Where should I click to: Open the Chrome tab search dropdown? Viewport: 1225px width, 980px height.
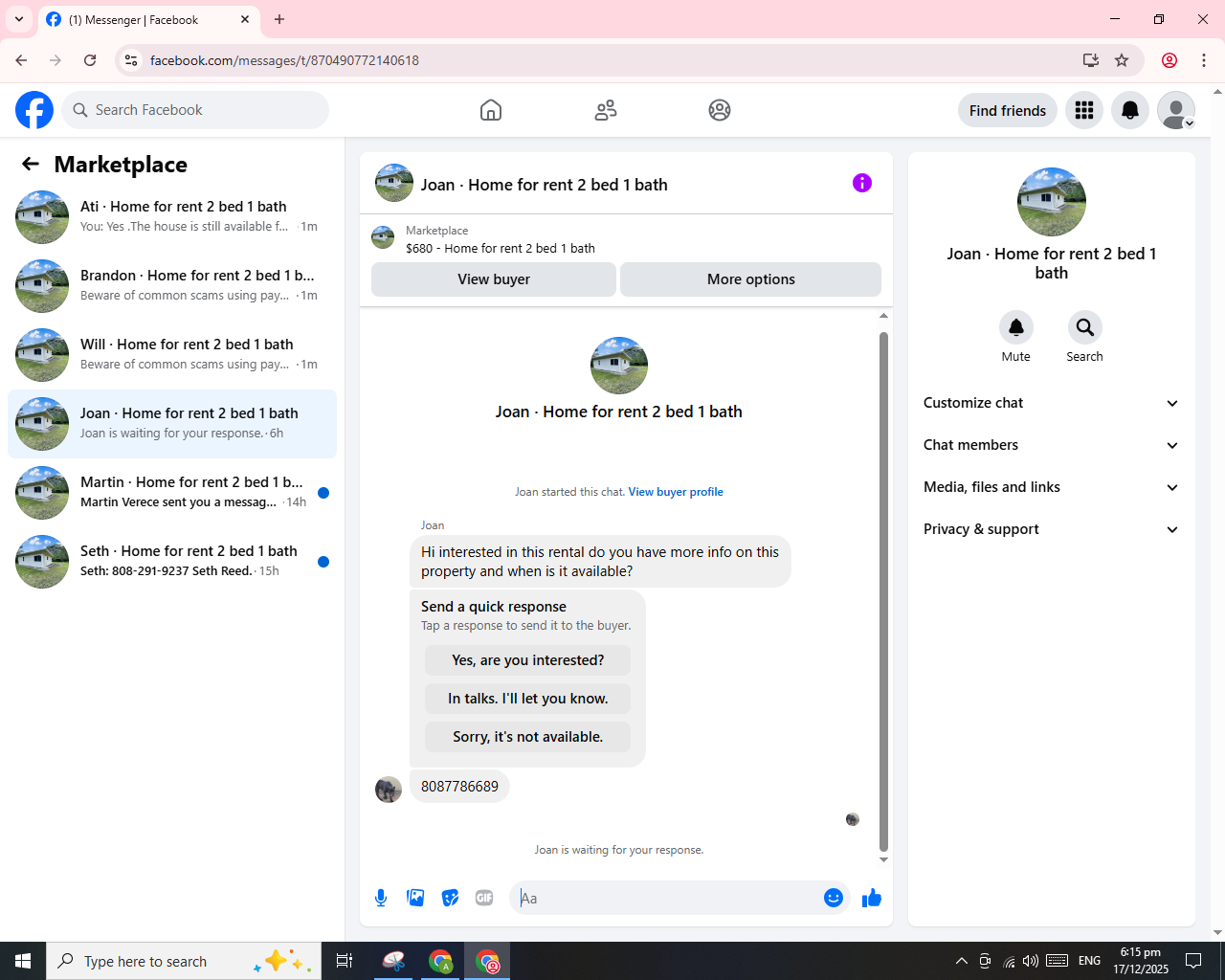[x=19, y=19]
